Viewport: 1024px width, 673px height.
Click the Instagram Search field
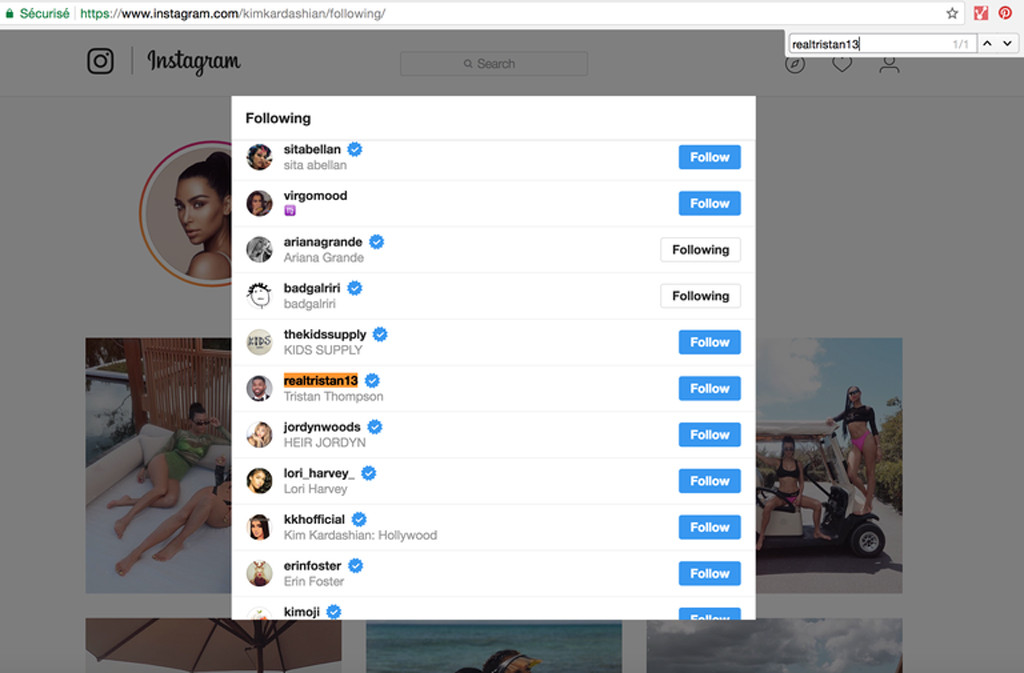click(x=494, y=64)
